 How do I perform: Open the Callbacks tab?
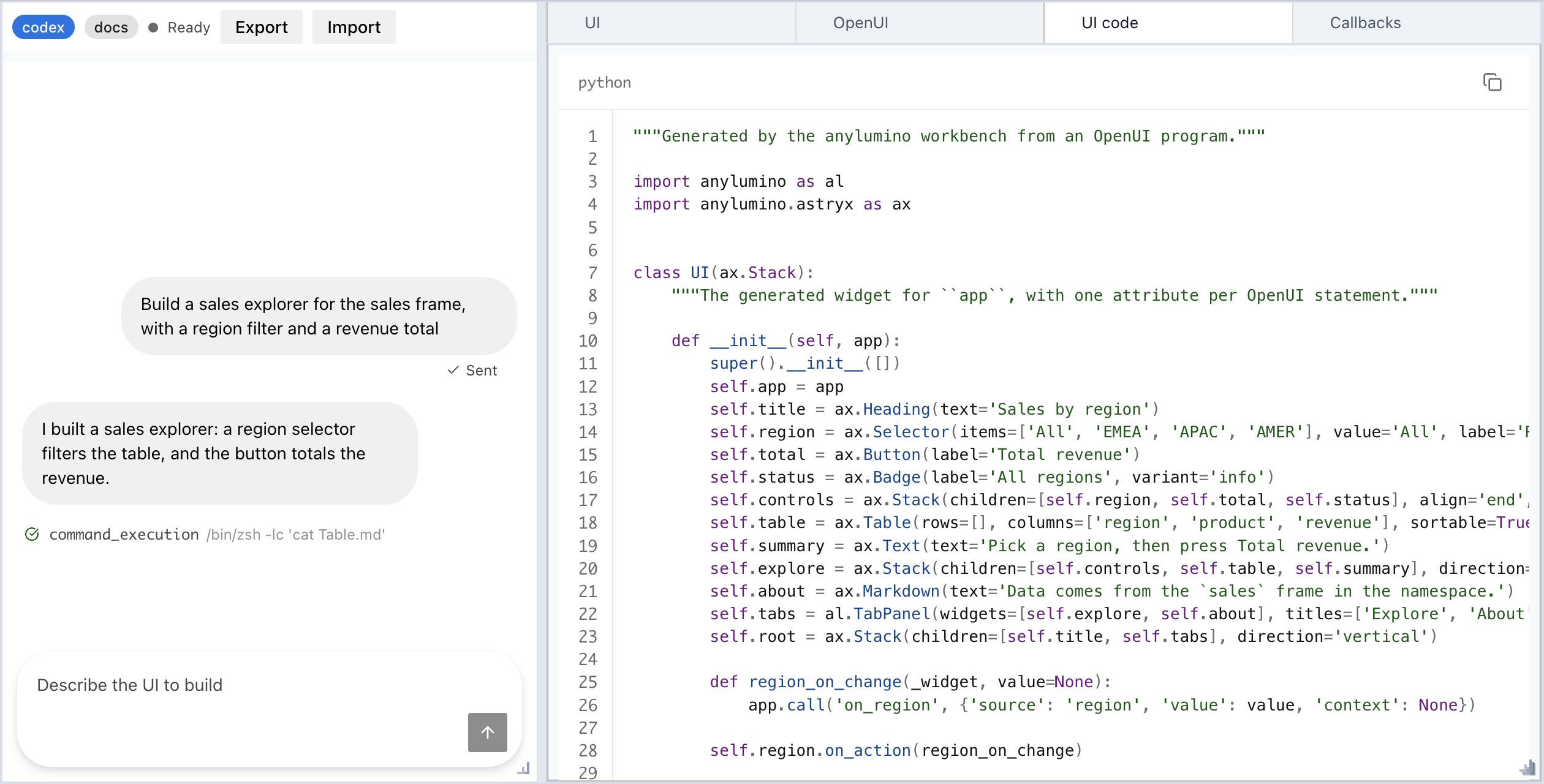[x=1416, y=23]
